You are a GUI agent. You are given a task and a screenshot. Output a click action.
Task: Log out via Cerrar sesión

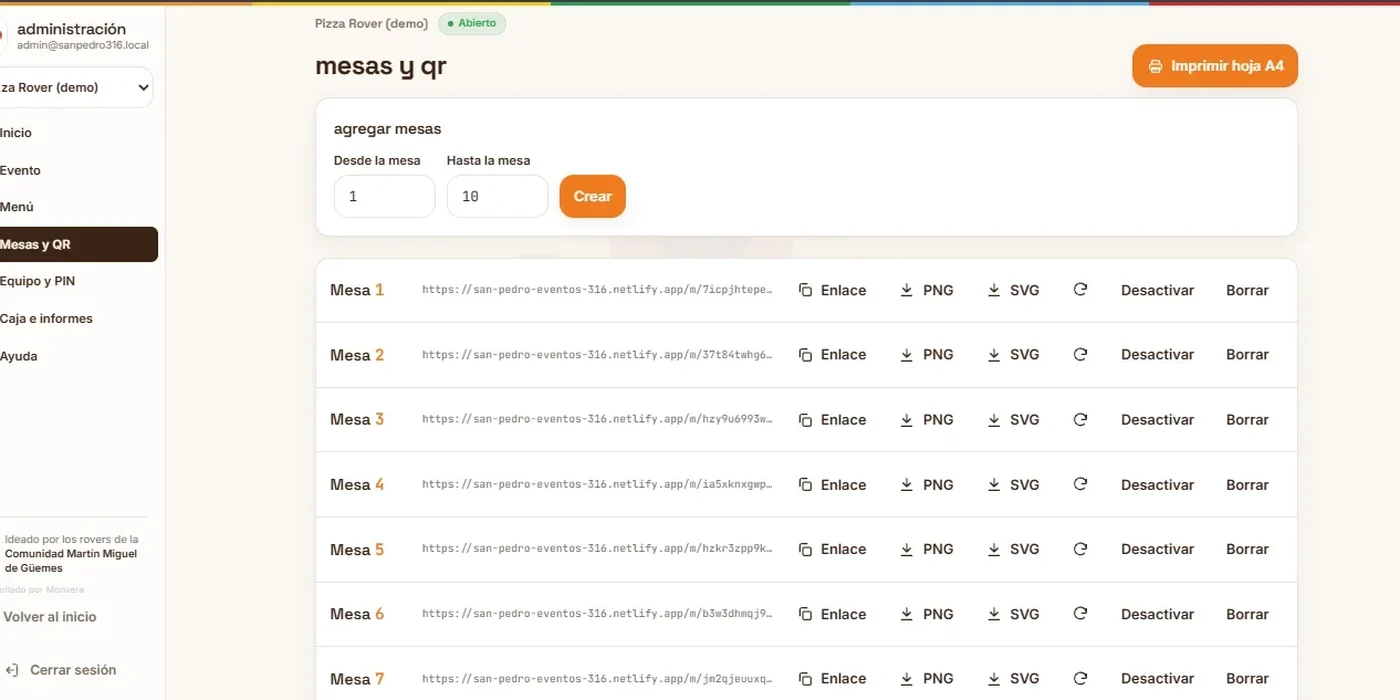(x=62, y=670)
